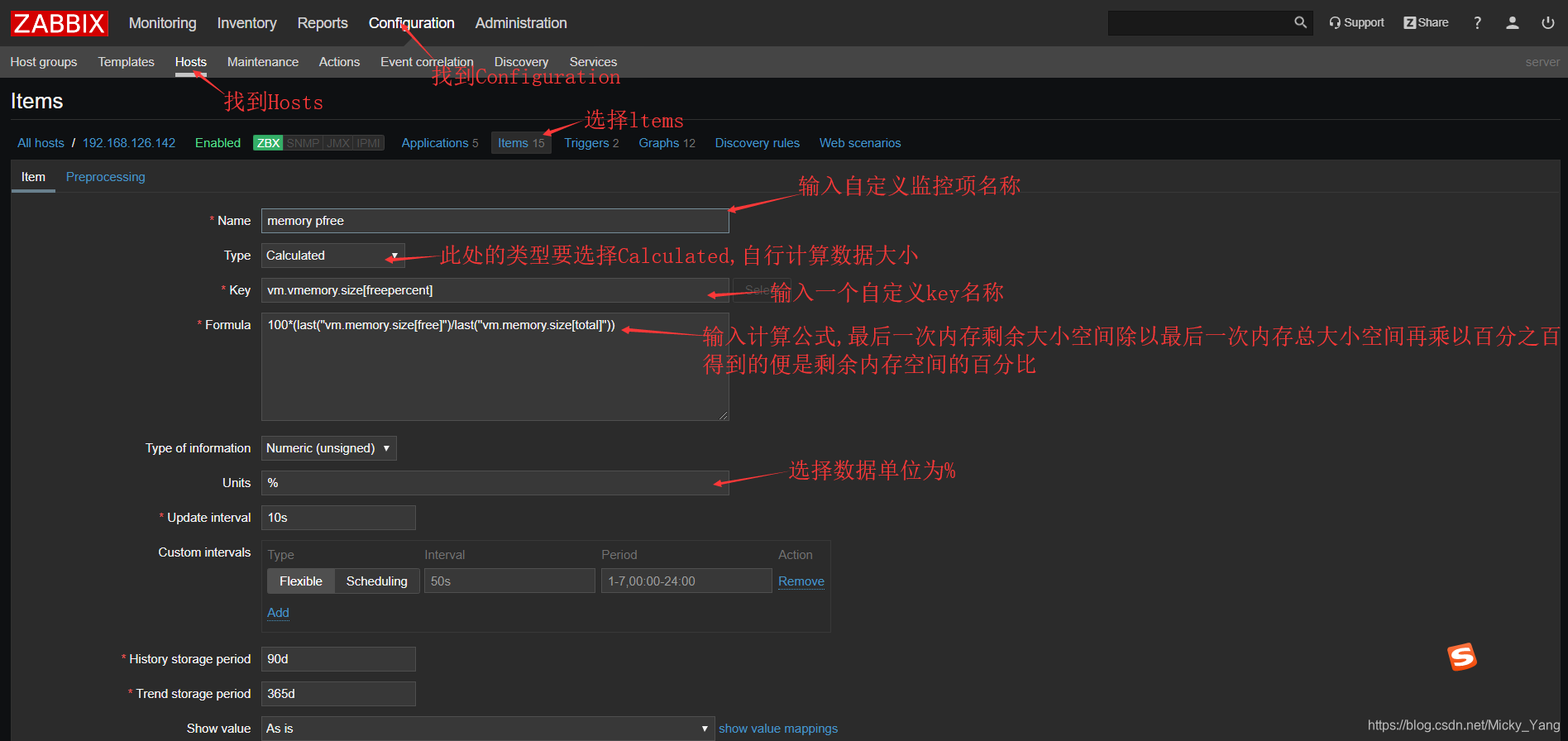This screenshot has width=1568, height=741.
Task: Click the SNMP availability badge
Action: [303, 143]
